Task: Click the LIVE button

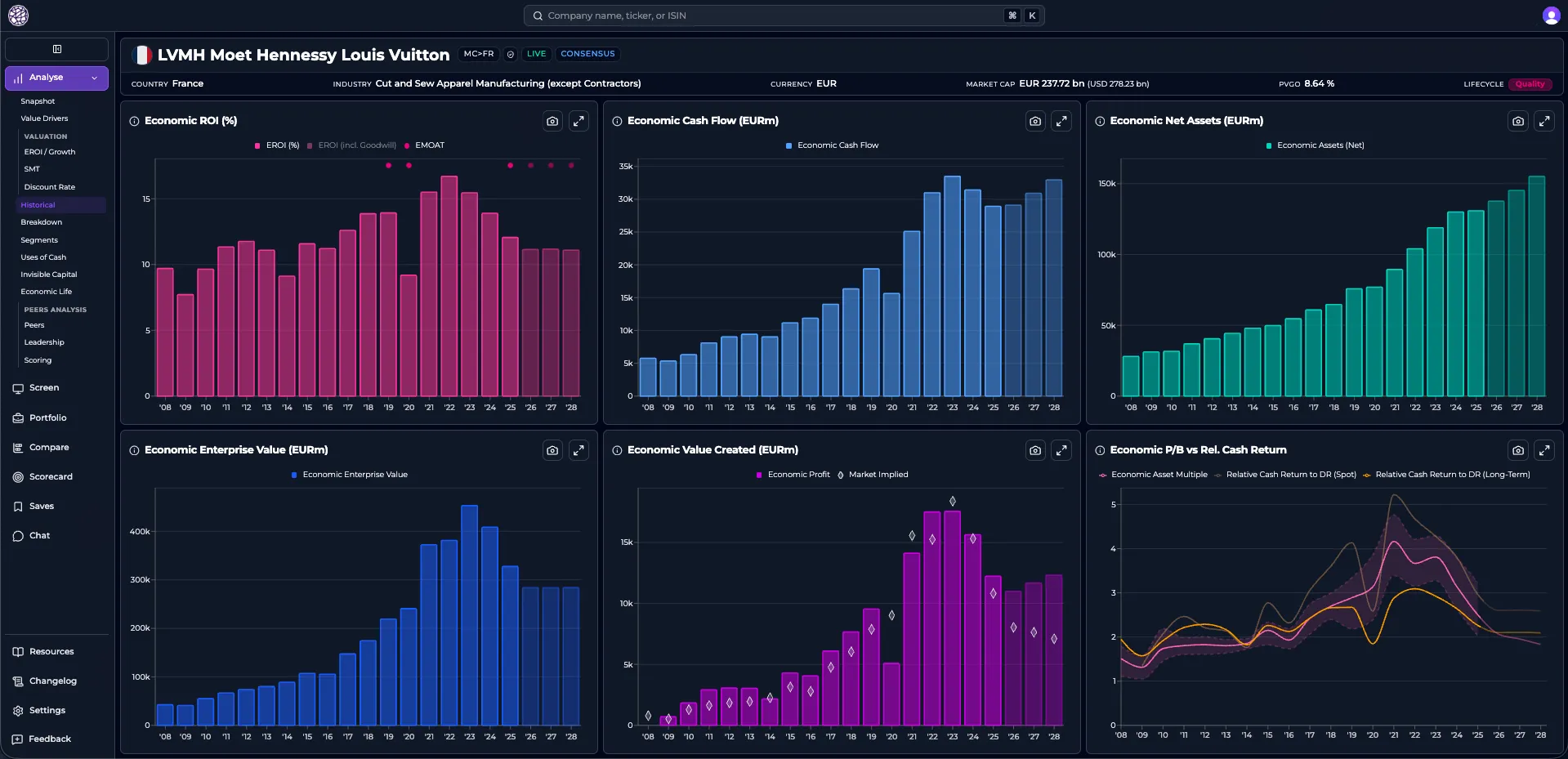Action: (536, 54)
